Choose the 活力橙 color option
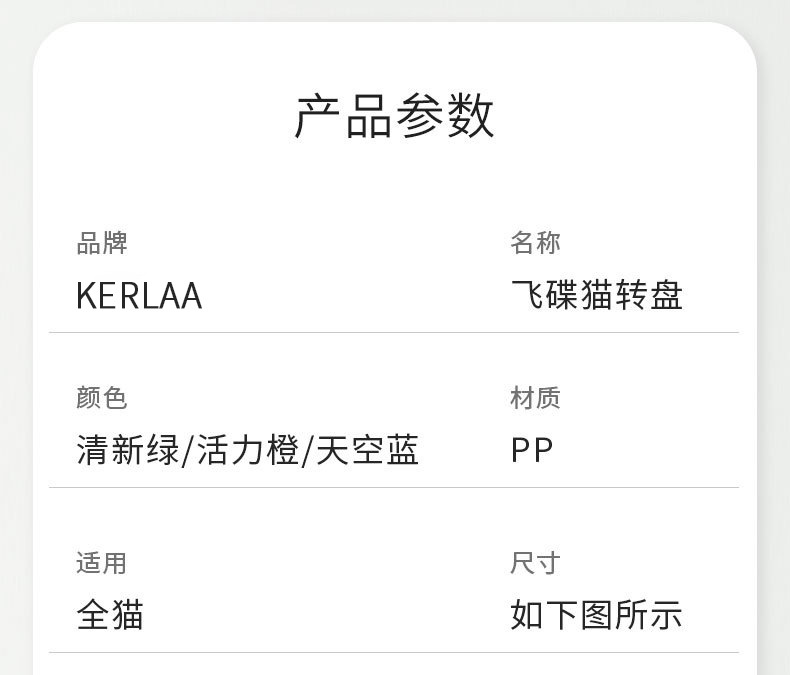Image resolution: width=790 pixels, height=675 pixels. 247,450
